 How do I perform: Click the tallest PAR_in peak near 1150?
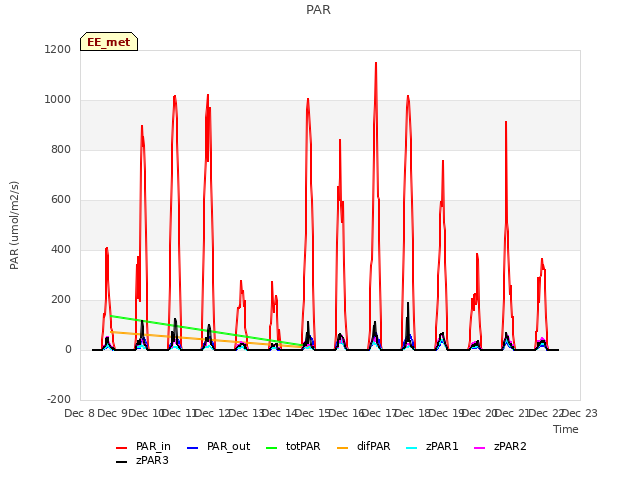(376, 64)
